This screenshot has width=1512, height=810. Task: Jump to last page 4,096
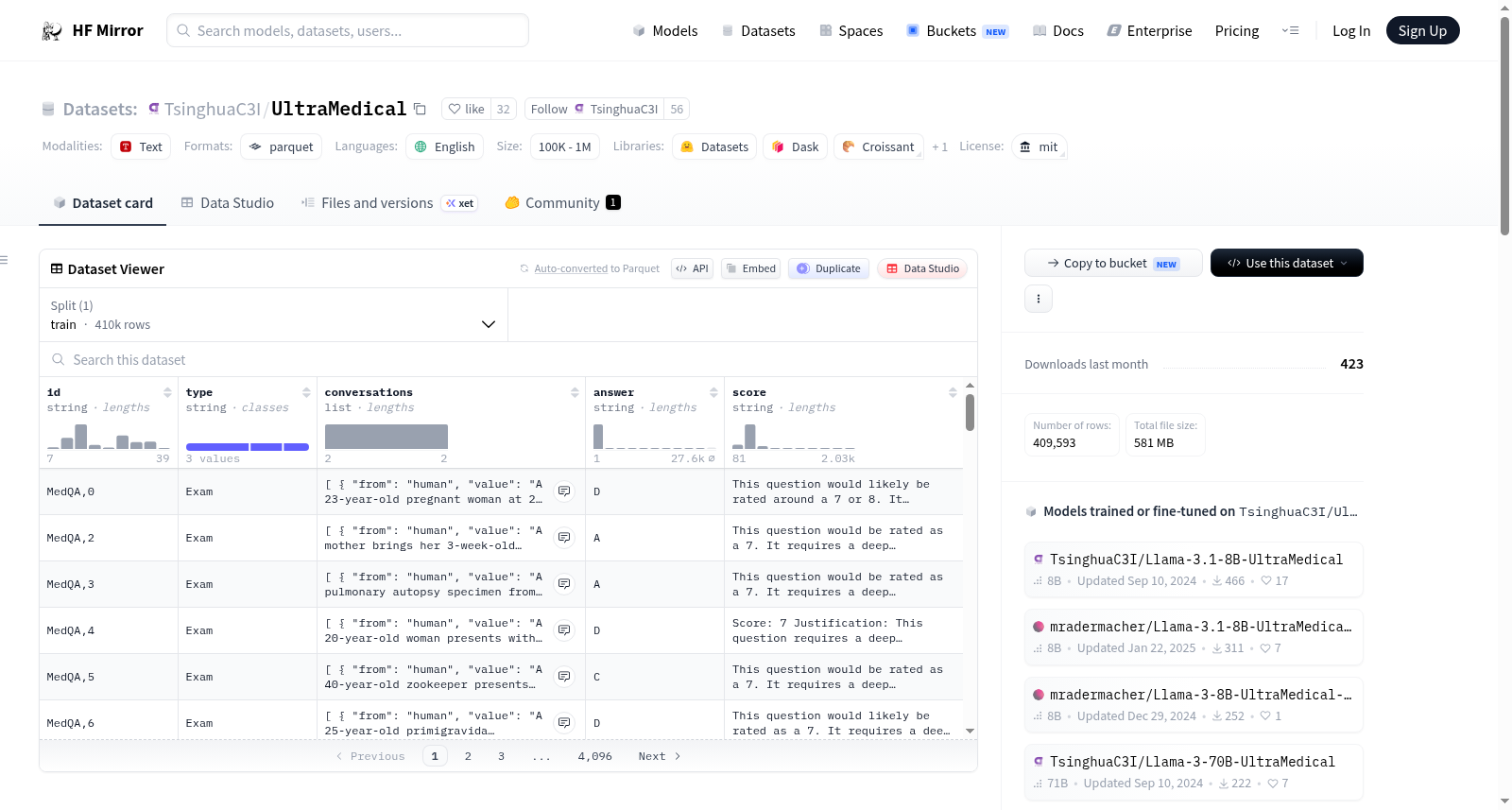[595, 756]
